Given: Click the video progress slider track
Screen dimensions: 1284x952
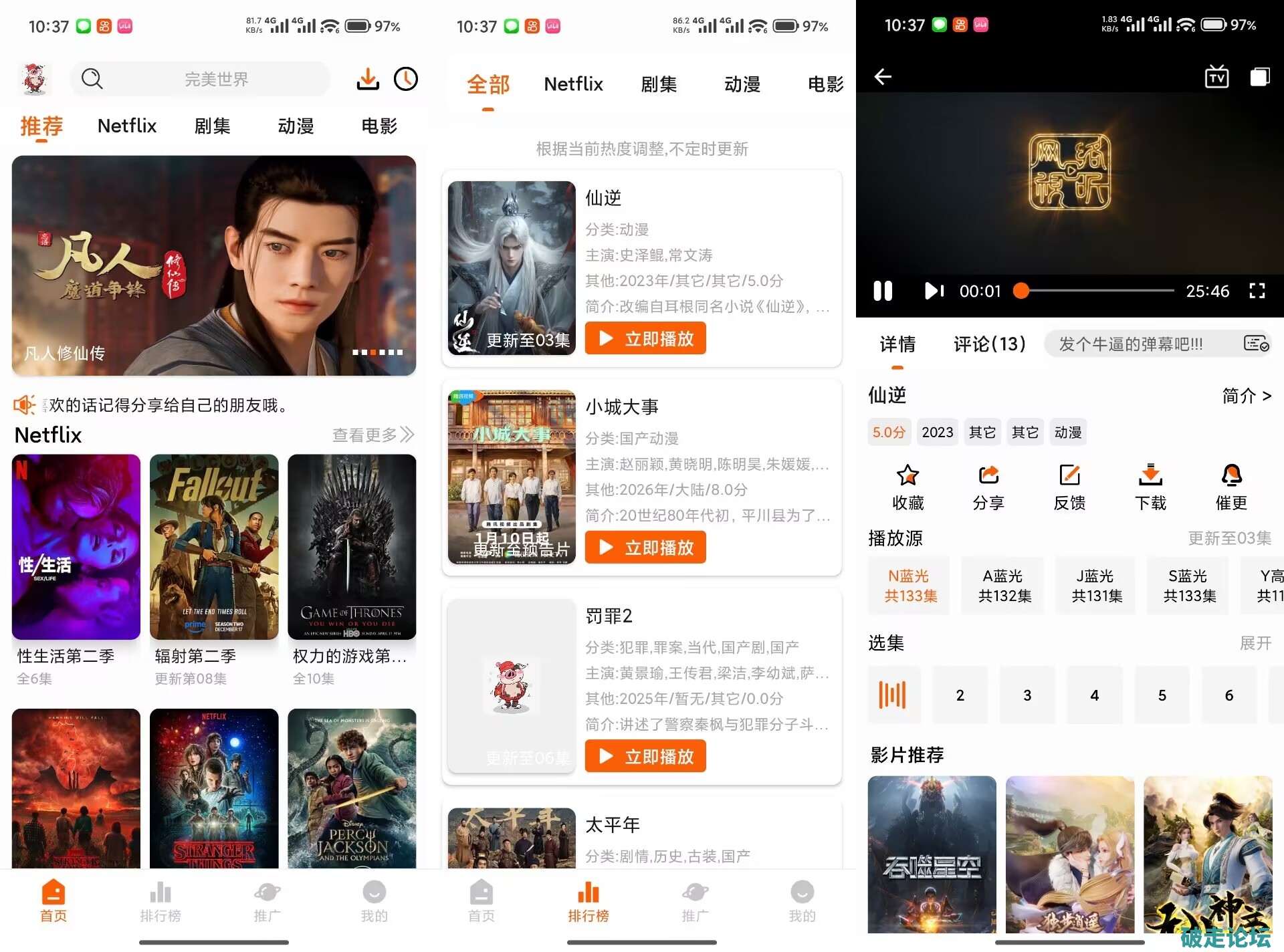Looking at the screenshot, I should pyautogui.click(x=1097, y=291).
